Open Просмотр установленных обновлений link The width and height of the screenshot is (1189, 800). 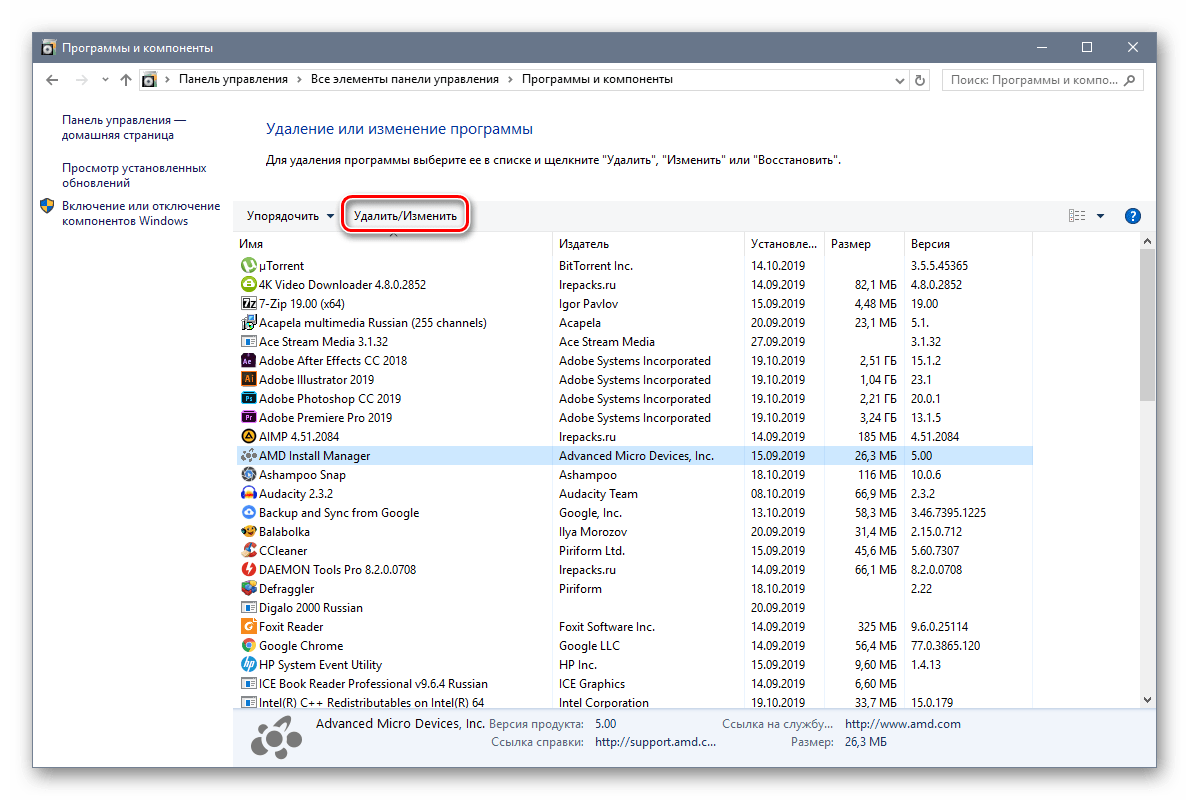(133, 175)
